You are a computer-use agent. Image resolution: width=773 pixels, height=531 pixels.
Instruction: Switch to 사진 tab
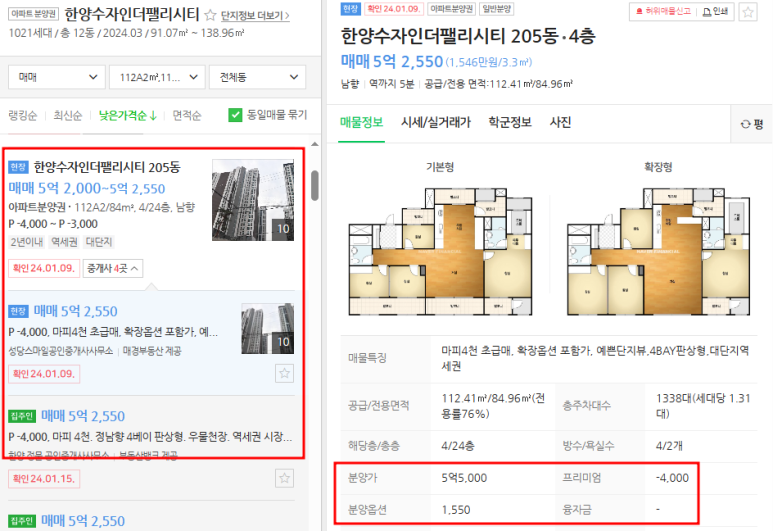(561, 122)
